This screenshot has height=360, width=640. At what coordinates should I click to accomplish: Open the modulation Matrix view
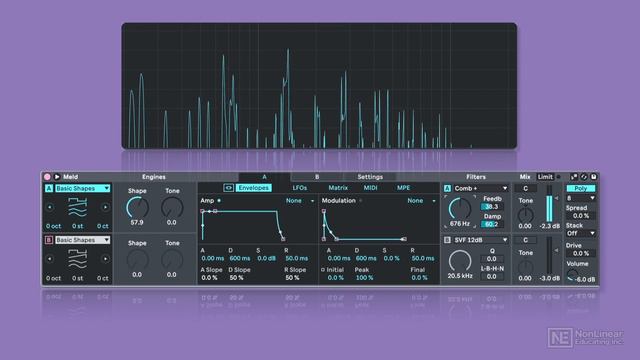pyautogui.click(x=338, y=188)
